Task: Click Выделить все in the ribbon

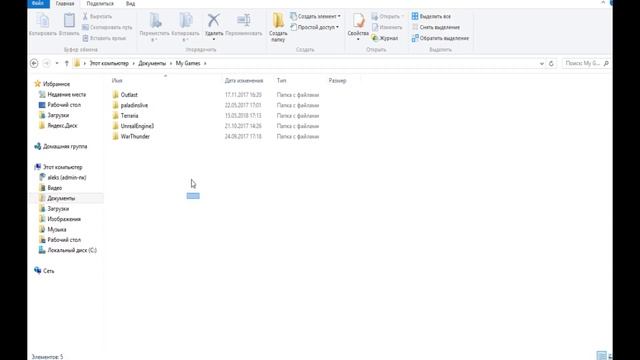Action: [x=431, y=16]
